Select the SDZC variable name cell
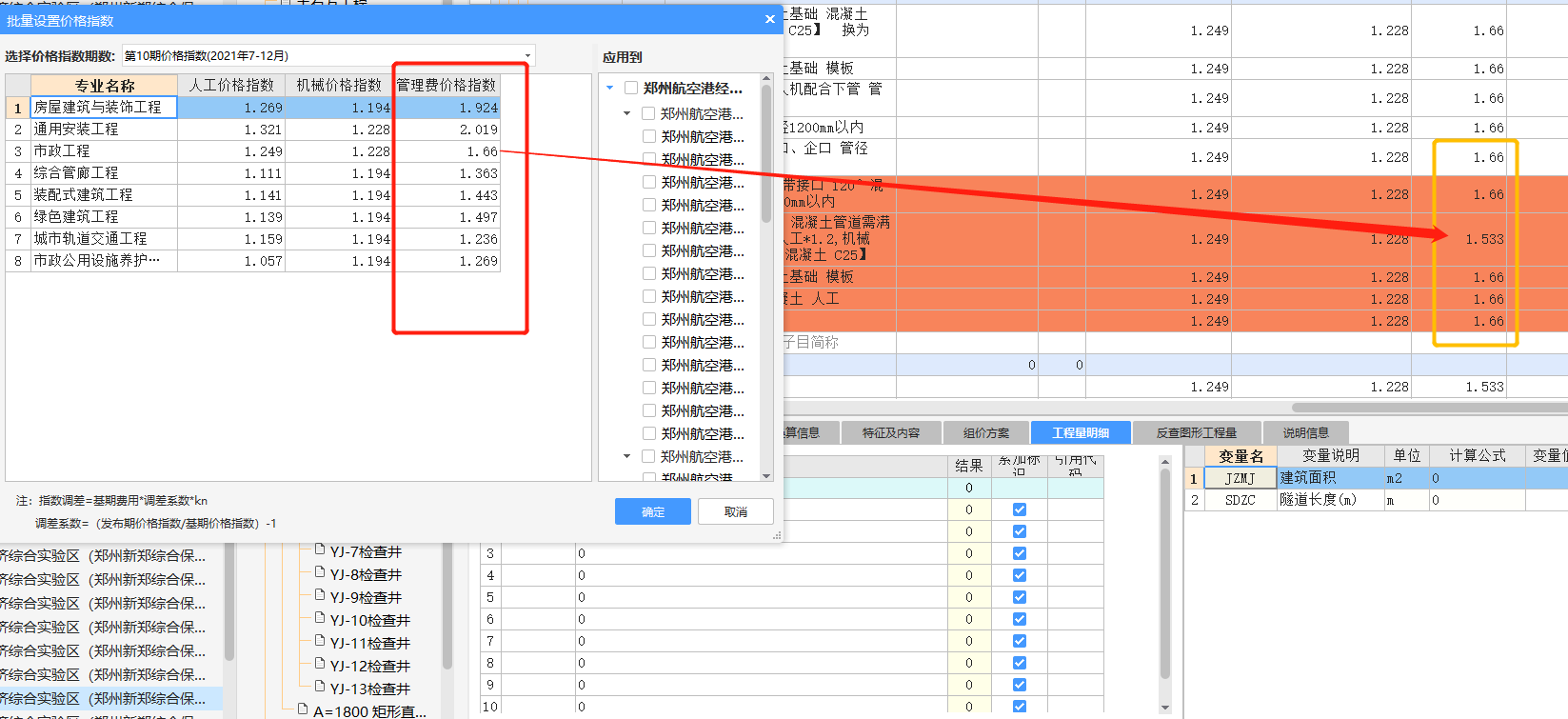The image size is (1568, 719). pos(1241,500)
